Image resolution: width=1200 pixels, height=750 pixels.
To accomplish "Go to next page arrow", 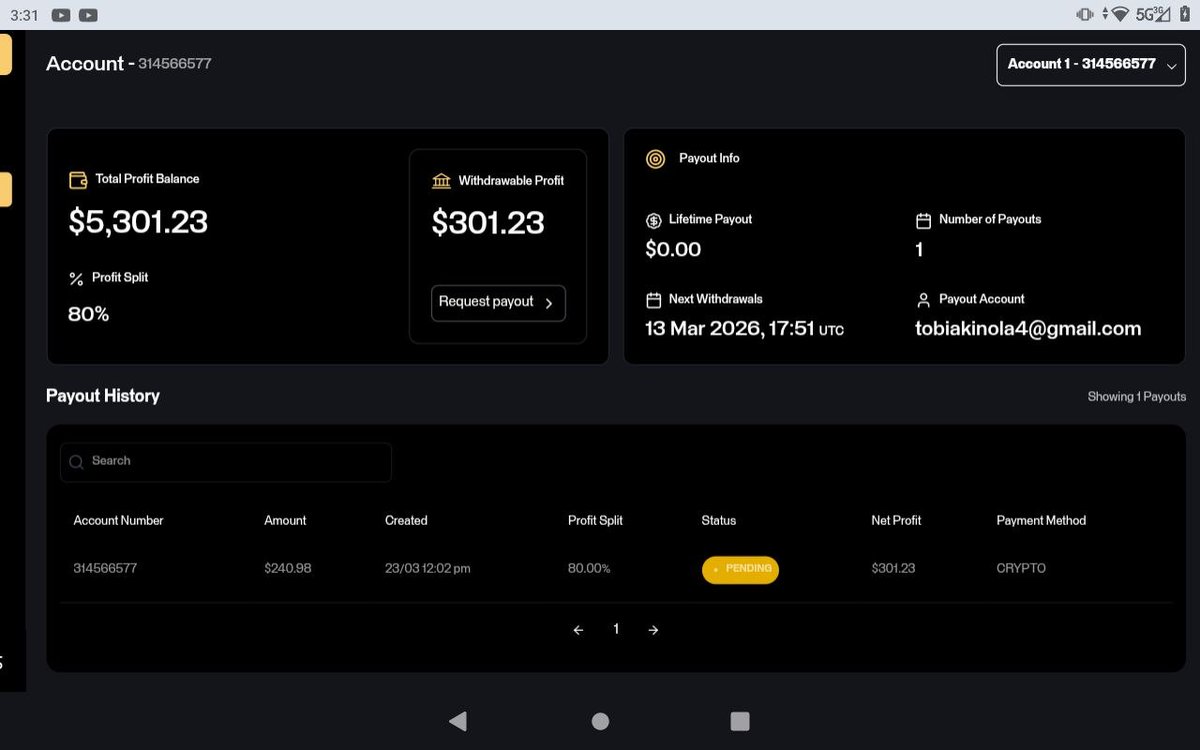I will tap(653, 630).
